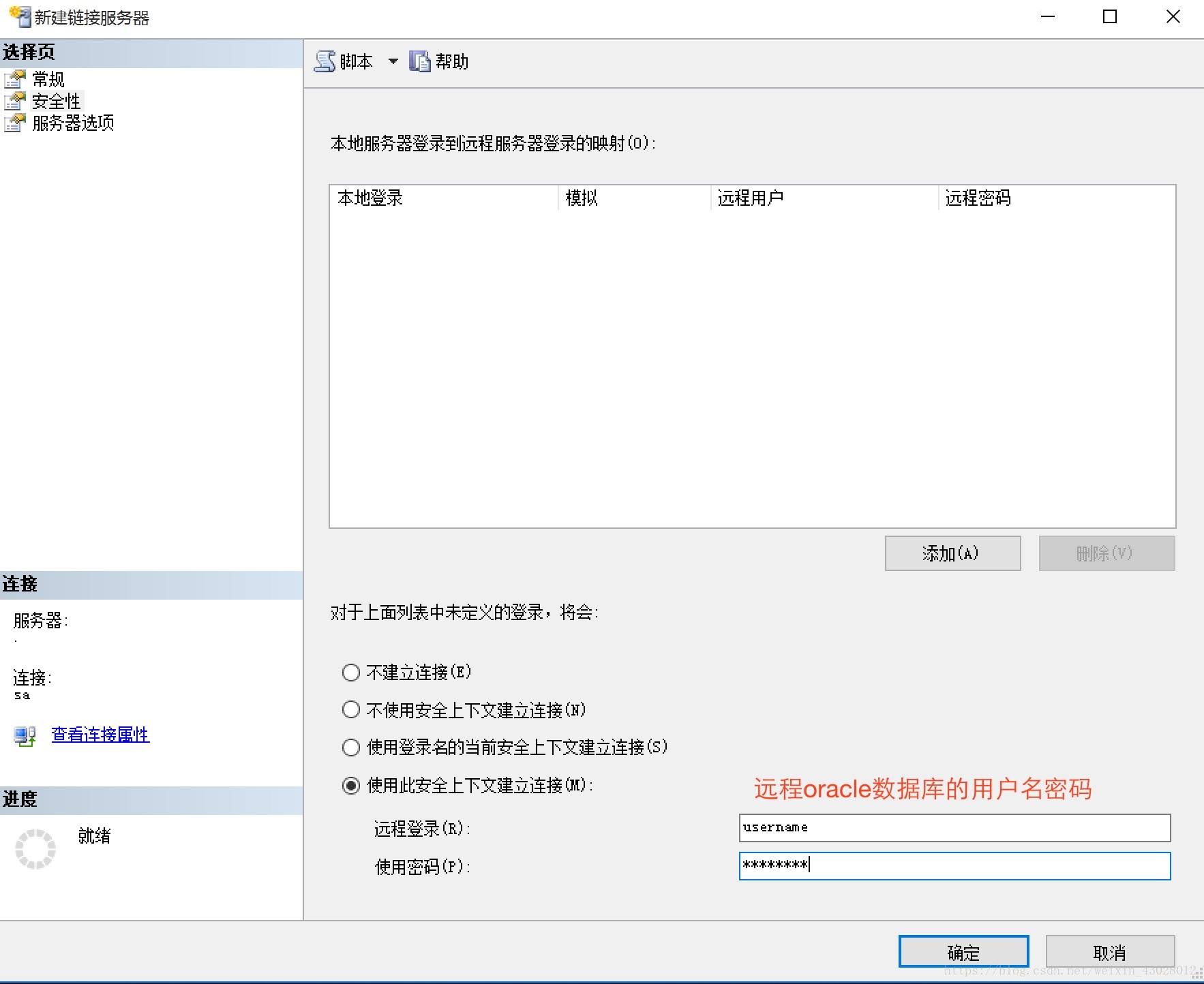Maximize the 新建链接服务器 window
This screenshot has height=984, width=1204.
click(1110, 17)
